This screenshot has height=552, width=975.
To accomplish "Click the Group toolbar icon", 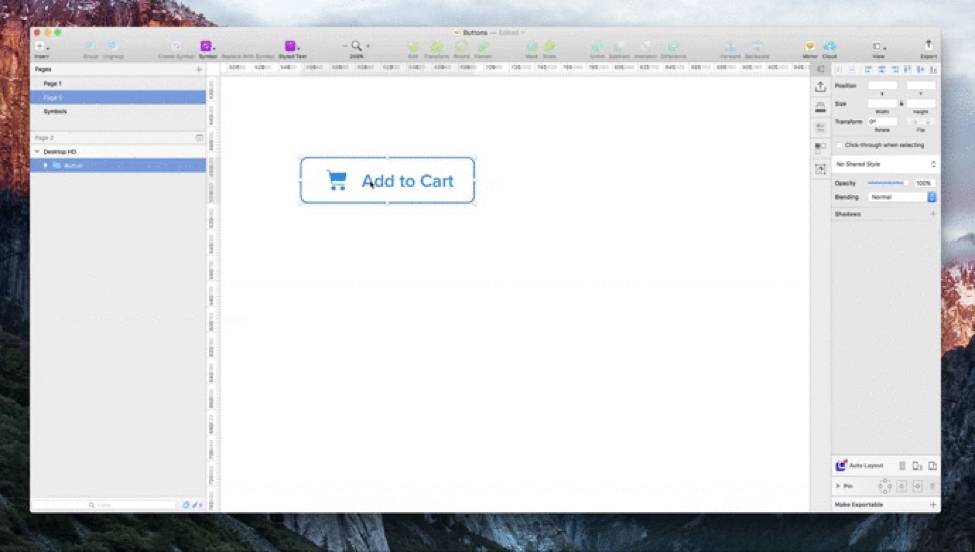I will click(90, 46).
